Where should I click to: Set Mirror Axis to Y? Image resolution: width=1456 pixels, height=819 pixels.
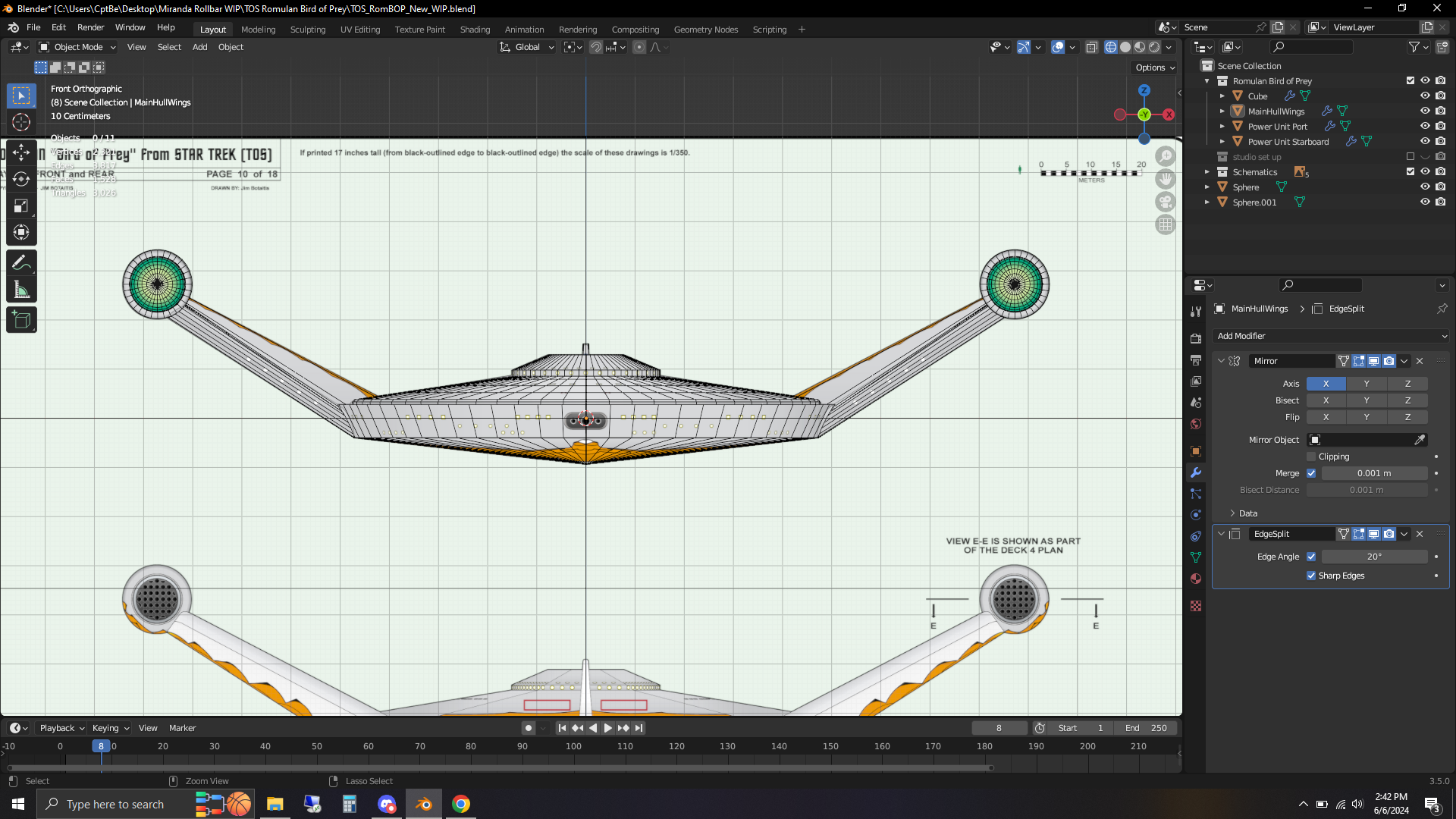point(1367,384)
